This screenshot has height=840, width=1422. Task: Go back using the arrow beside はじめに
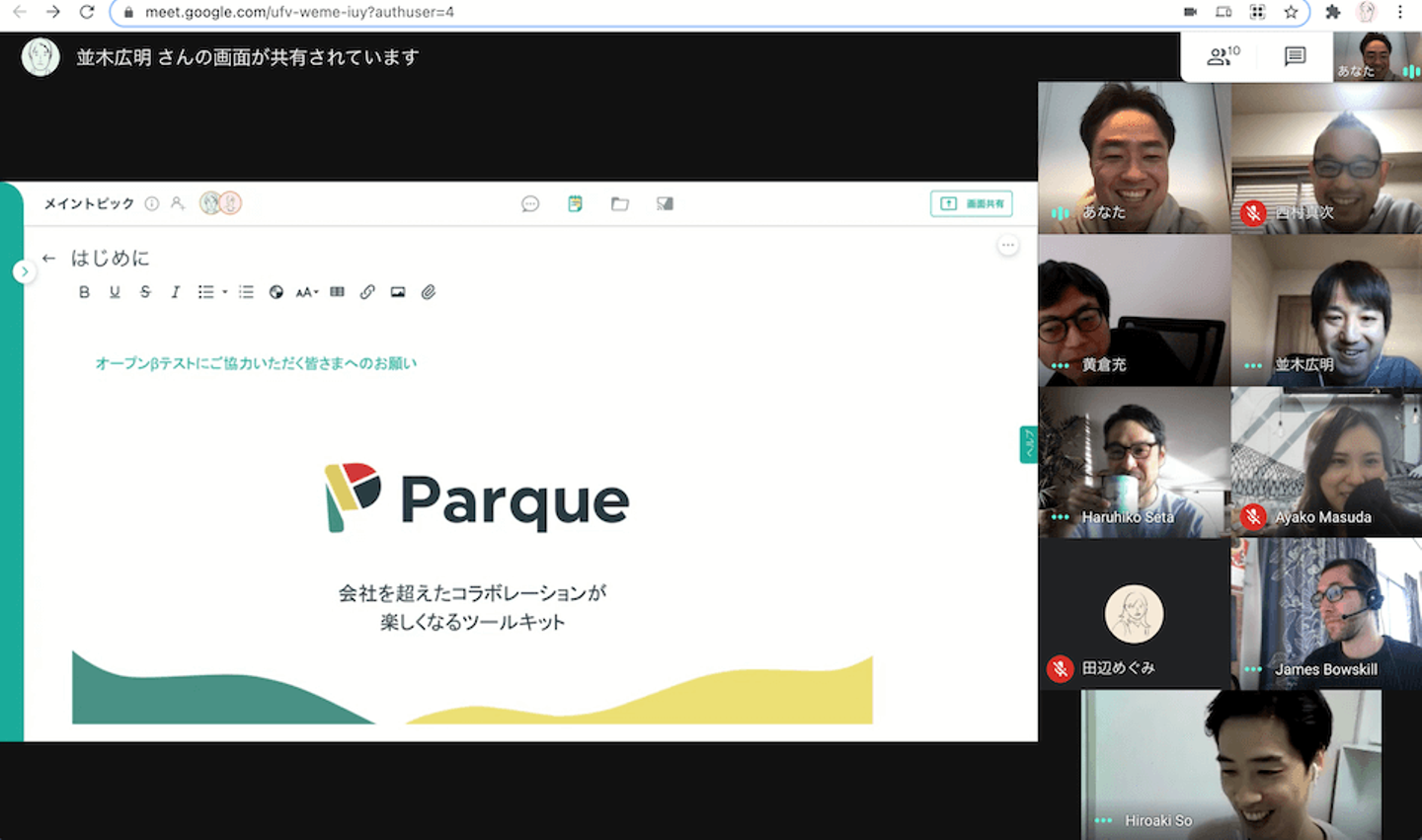[x=49, y=259]
